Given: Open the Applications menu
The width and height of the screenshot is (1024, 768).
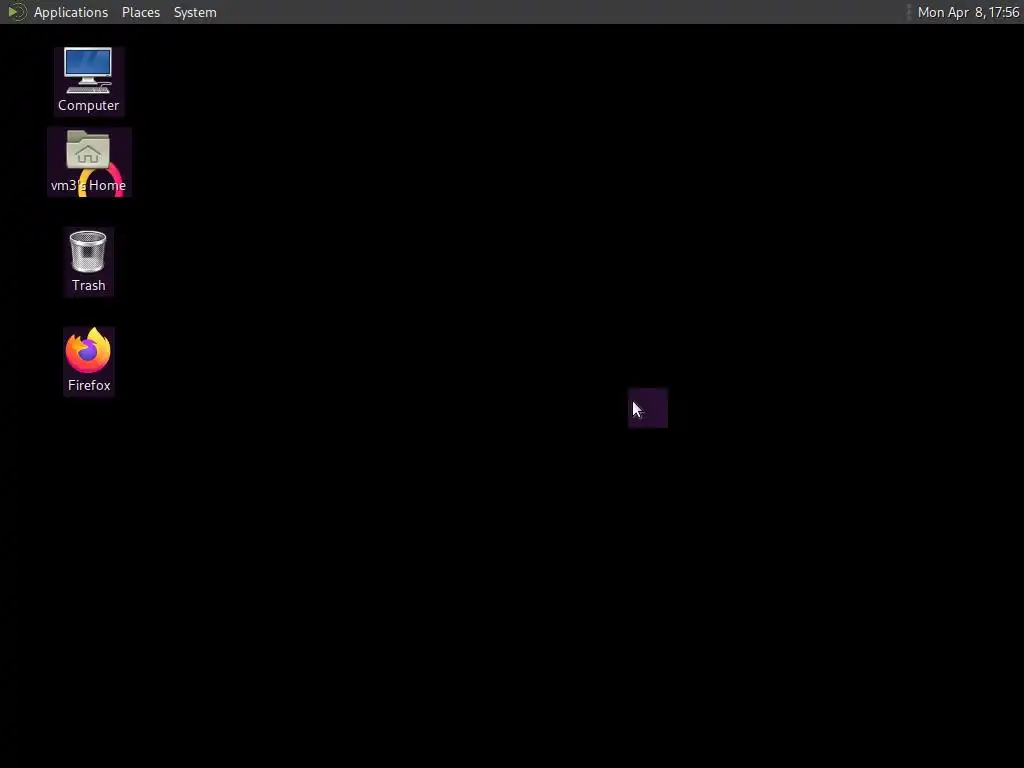Looking at the screenshot, I should (x=71, y=12).
